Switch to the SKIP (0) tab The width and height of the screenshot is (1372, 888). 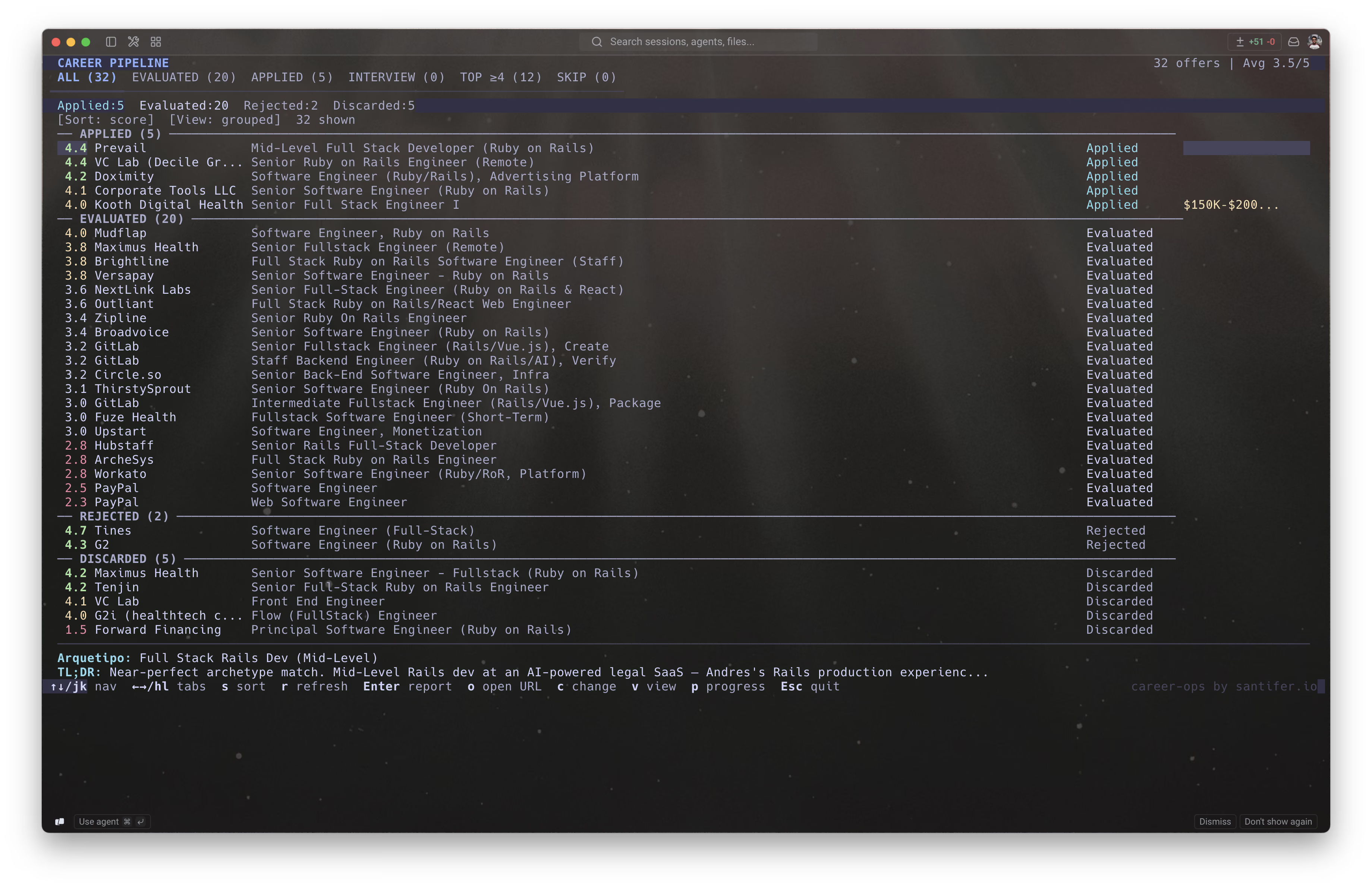[x=586, y=77]
